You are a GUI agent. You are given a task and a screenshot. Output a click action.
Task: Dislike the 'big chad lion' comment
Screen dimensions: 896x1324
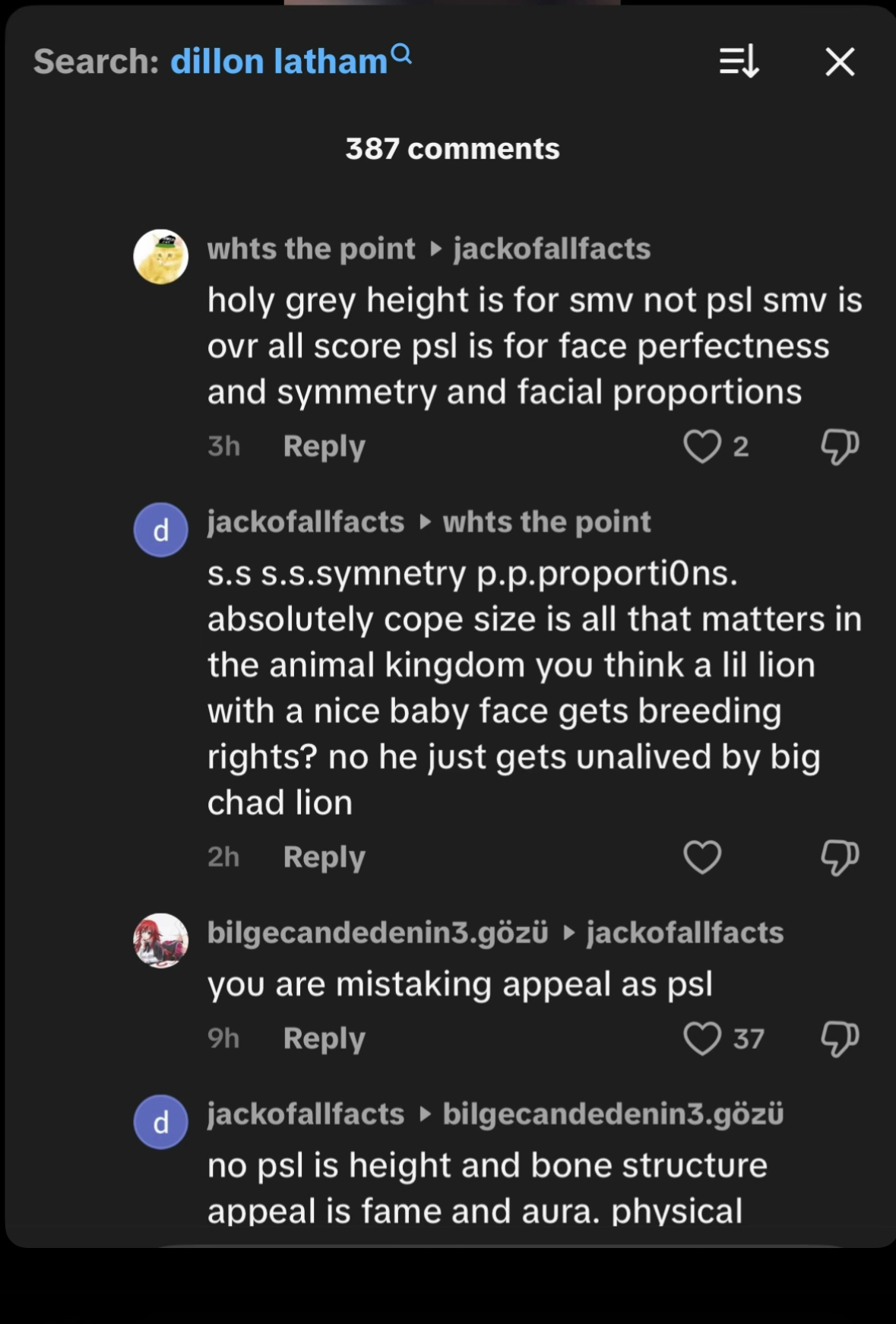point(839,857)
